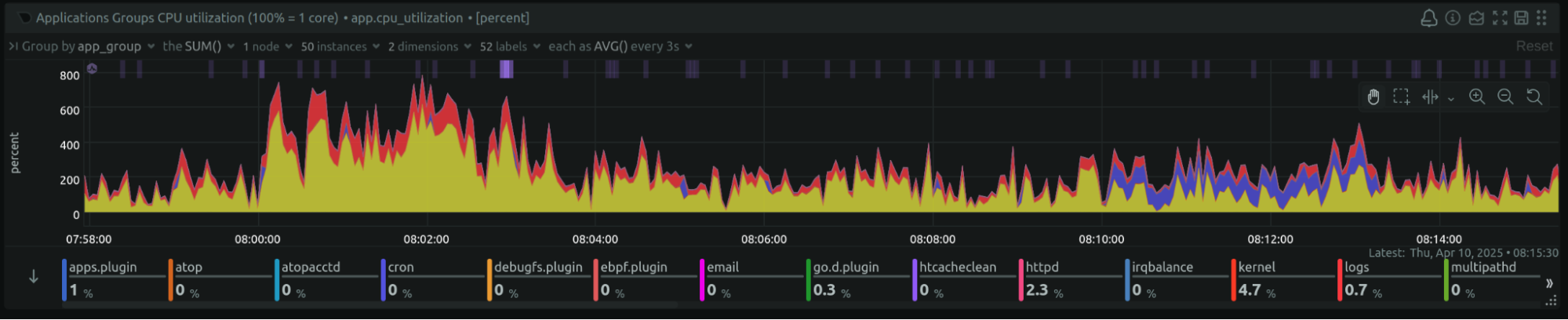Reset zoom with the circular arrow magnifier
1568x320 pixels.
click(1534, 97)
